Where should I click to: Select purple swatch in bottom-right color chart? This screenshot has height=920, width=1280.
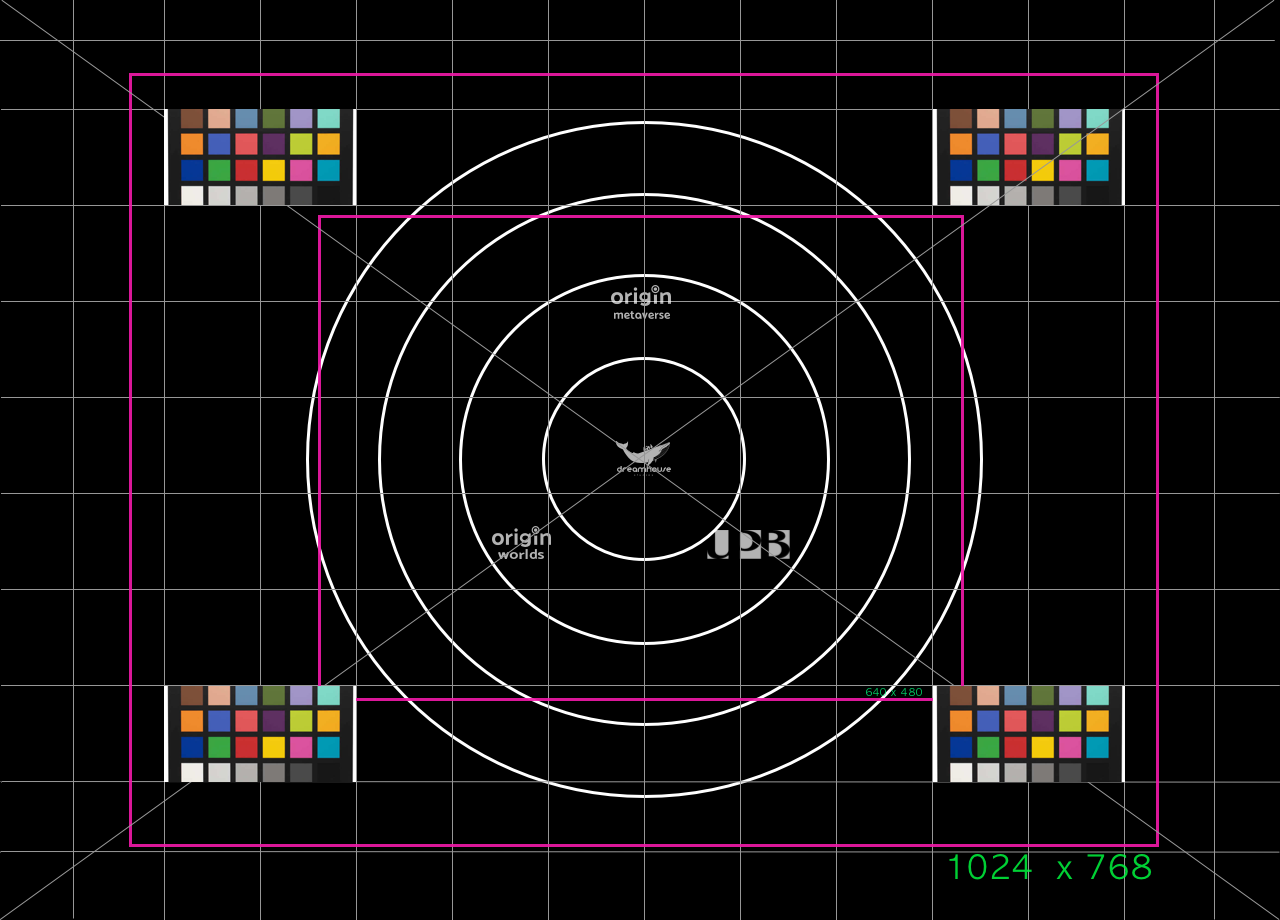[1043, 721]
